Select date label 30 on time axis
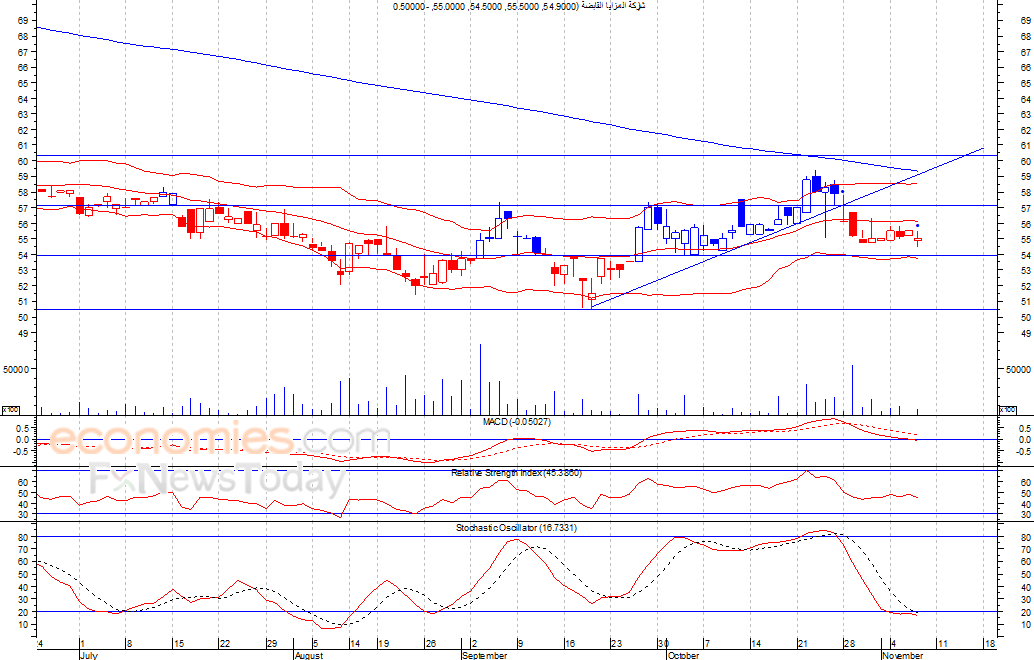Viewport: 1034px width, 660px height. pyautogui.click(x=663, y=644)
